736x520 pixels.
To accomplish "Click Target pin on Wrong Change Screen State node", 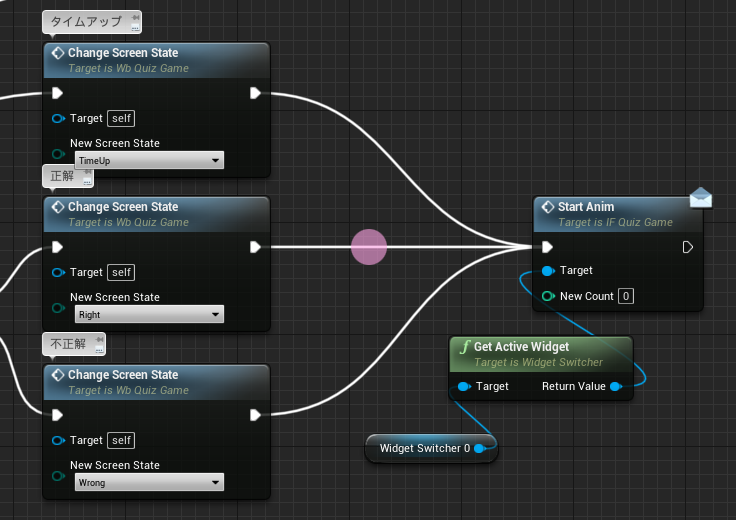I will 58,440.
